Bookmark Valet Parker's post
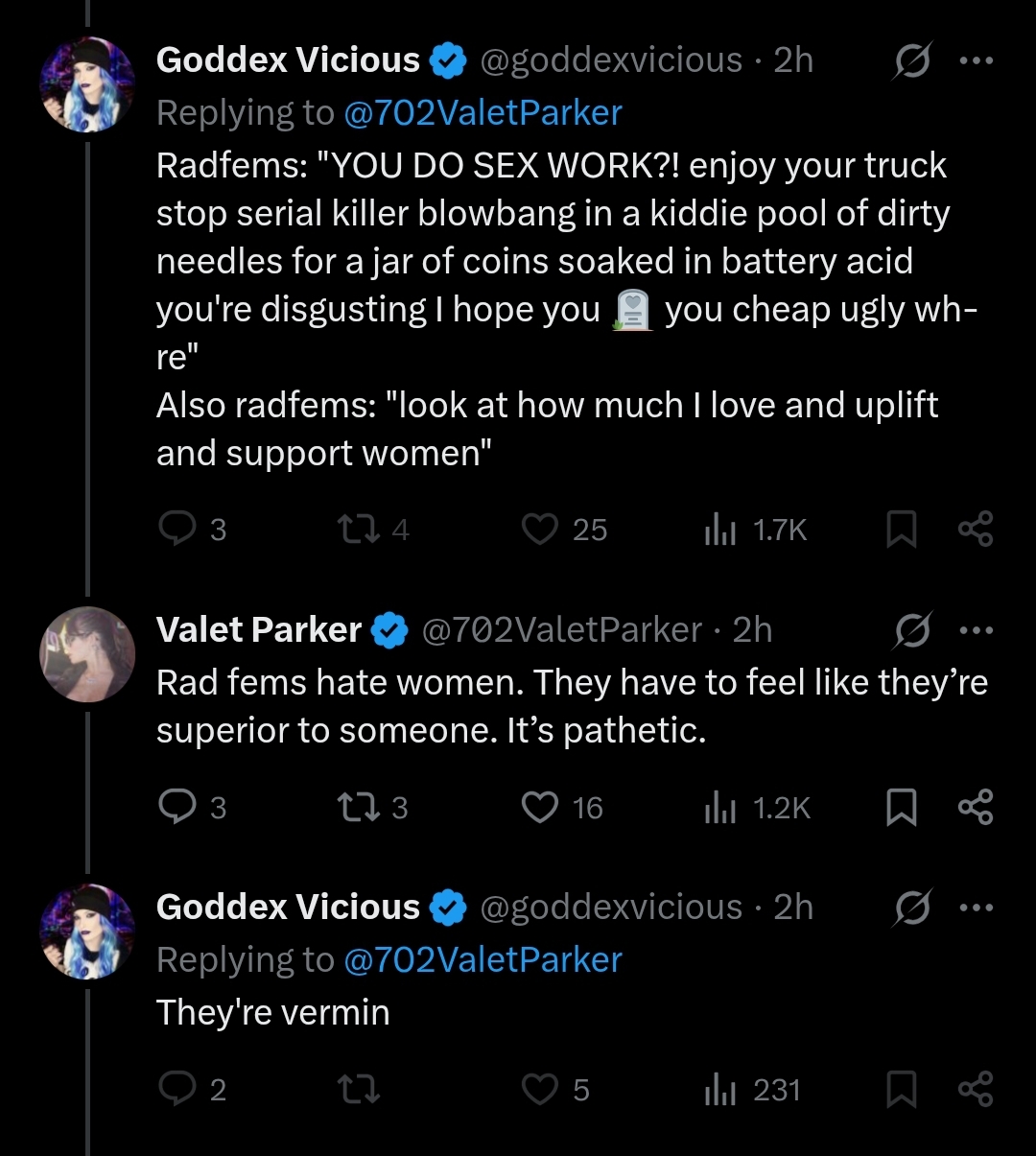Image resolution: width=1036 pixels, height=1156 pixels. pyautogui.click(x=901, y=807)
